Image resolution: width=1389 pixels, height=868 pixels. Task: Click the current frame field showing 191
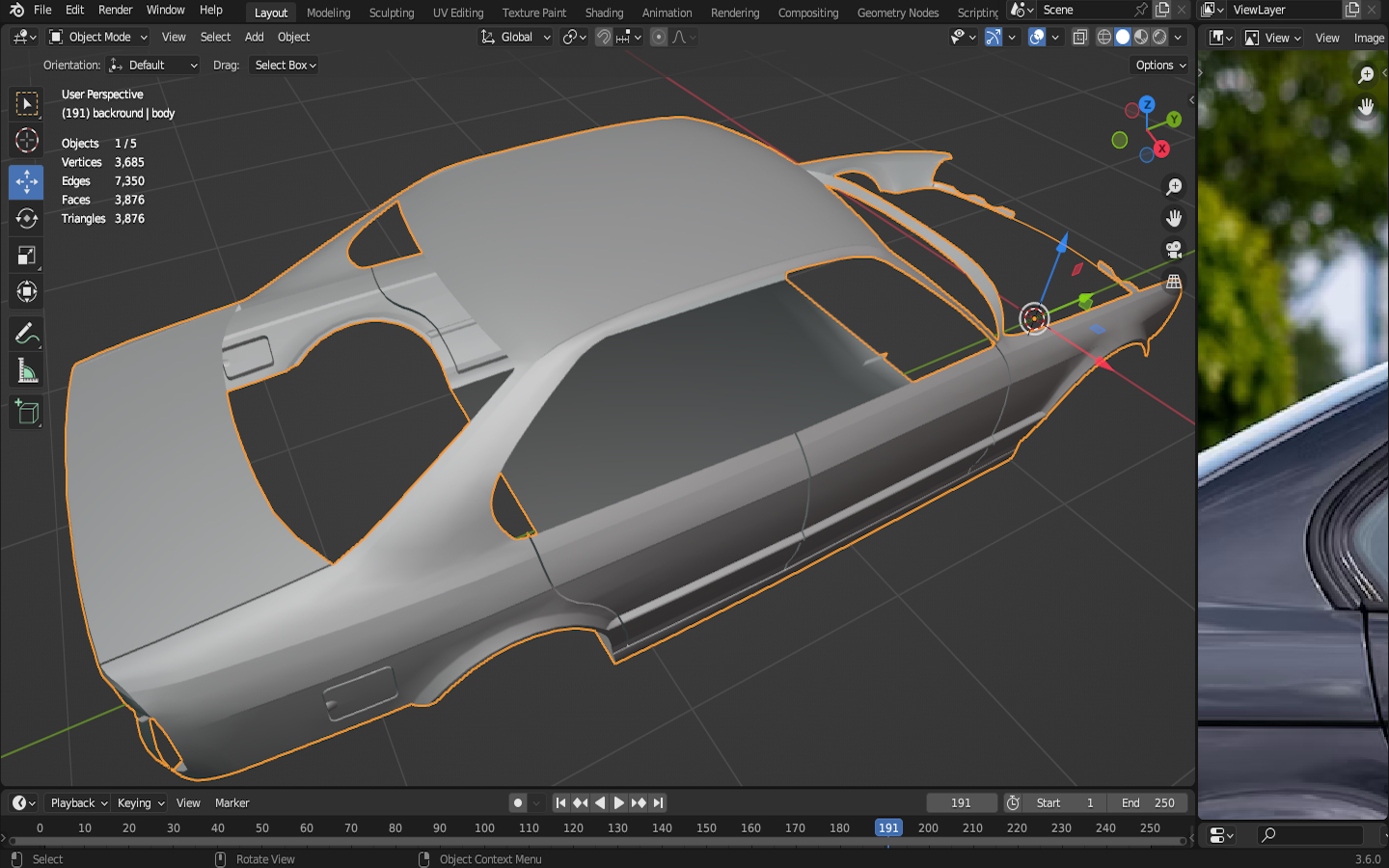961,803
